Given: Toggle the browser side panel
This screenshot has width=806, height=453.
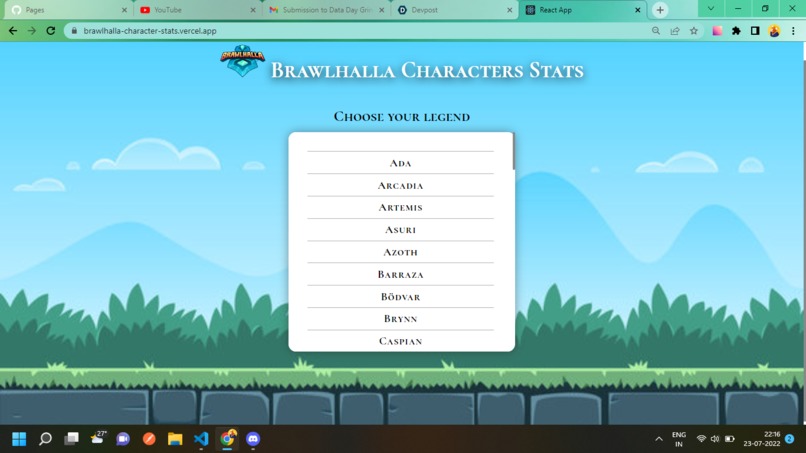Looking at the screenshot, I should pyautogui.click(x=755, y=31).
